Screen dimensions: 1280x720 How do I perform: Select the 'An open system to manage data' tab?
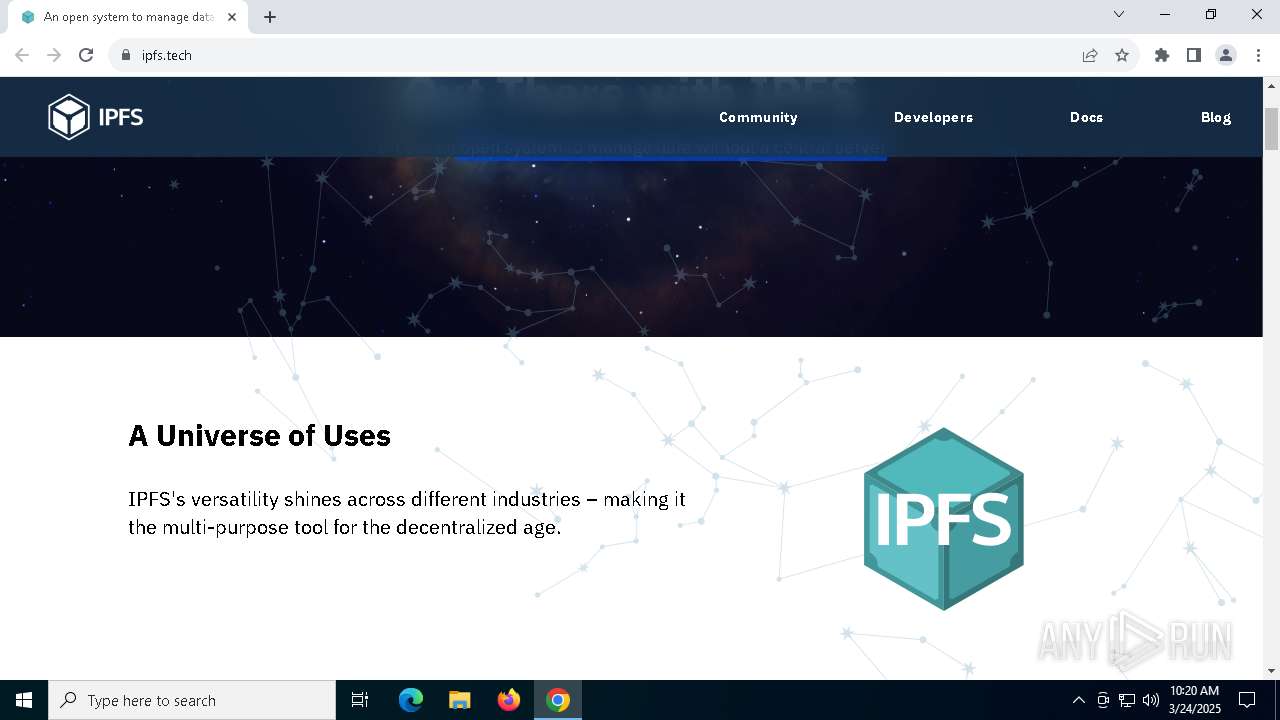(128, 17)
